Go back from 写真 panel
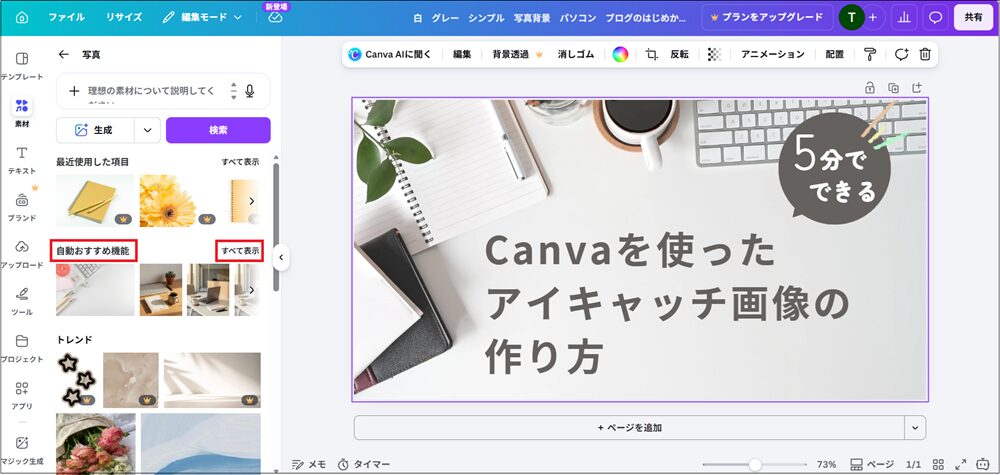This screenshot has height=475, width=1000. (63, 55)
